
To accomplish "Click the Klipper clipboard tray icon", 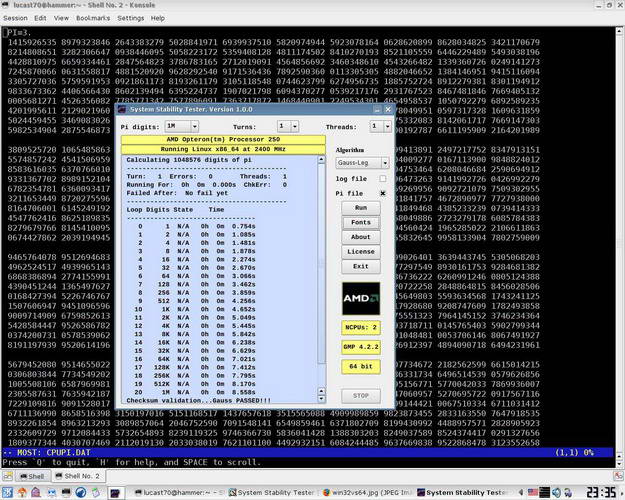I will tap(568, 493).
